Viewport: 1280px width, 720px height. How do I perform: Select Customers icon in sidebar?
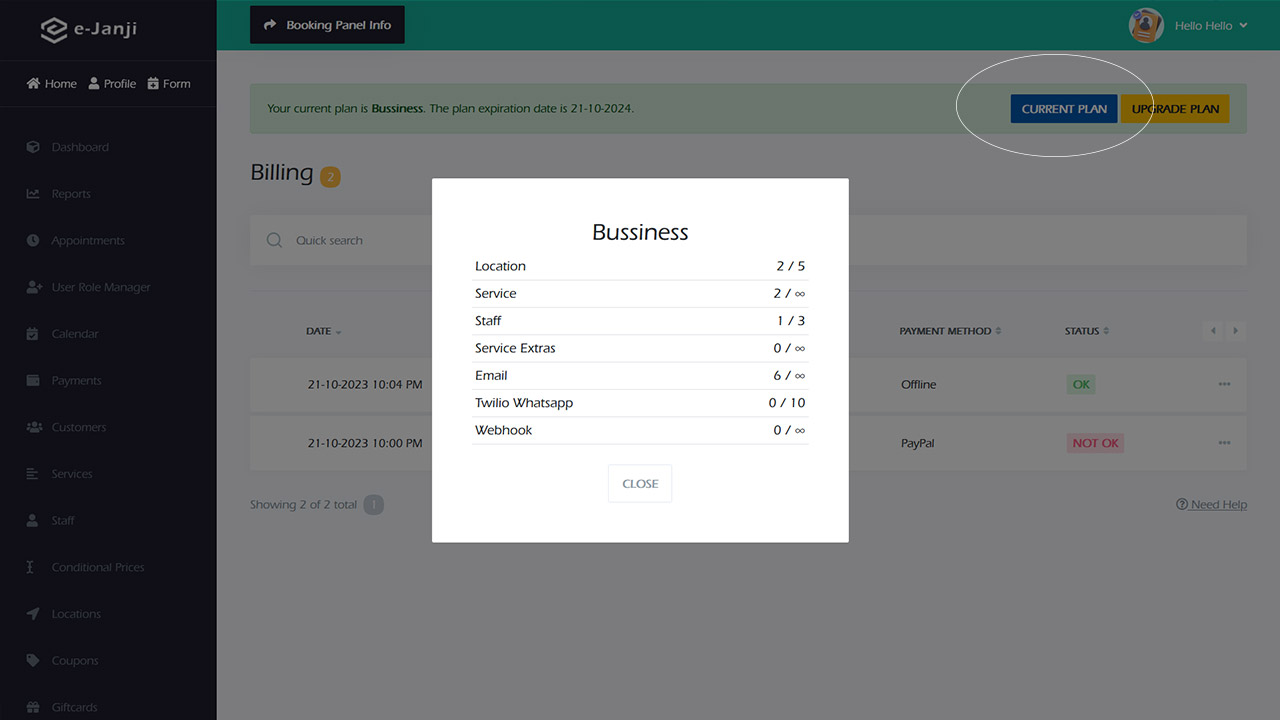(33, 427)
